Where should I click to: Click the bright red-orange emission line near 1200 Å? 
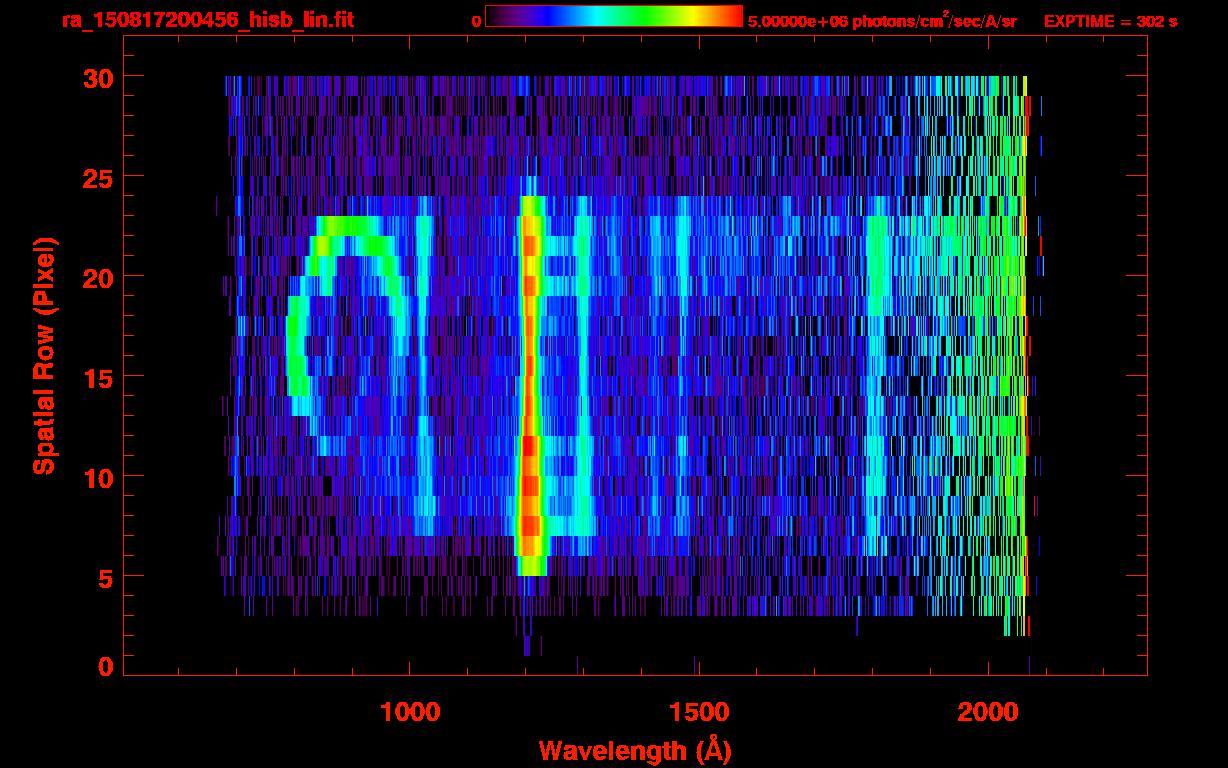(x=530, y=400)
